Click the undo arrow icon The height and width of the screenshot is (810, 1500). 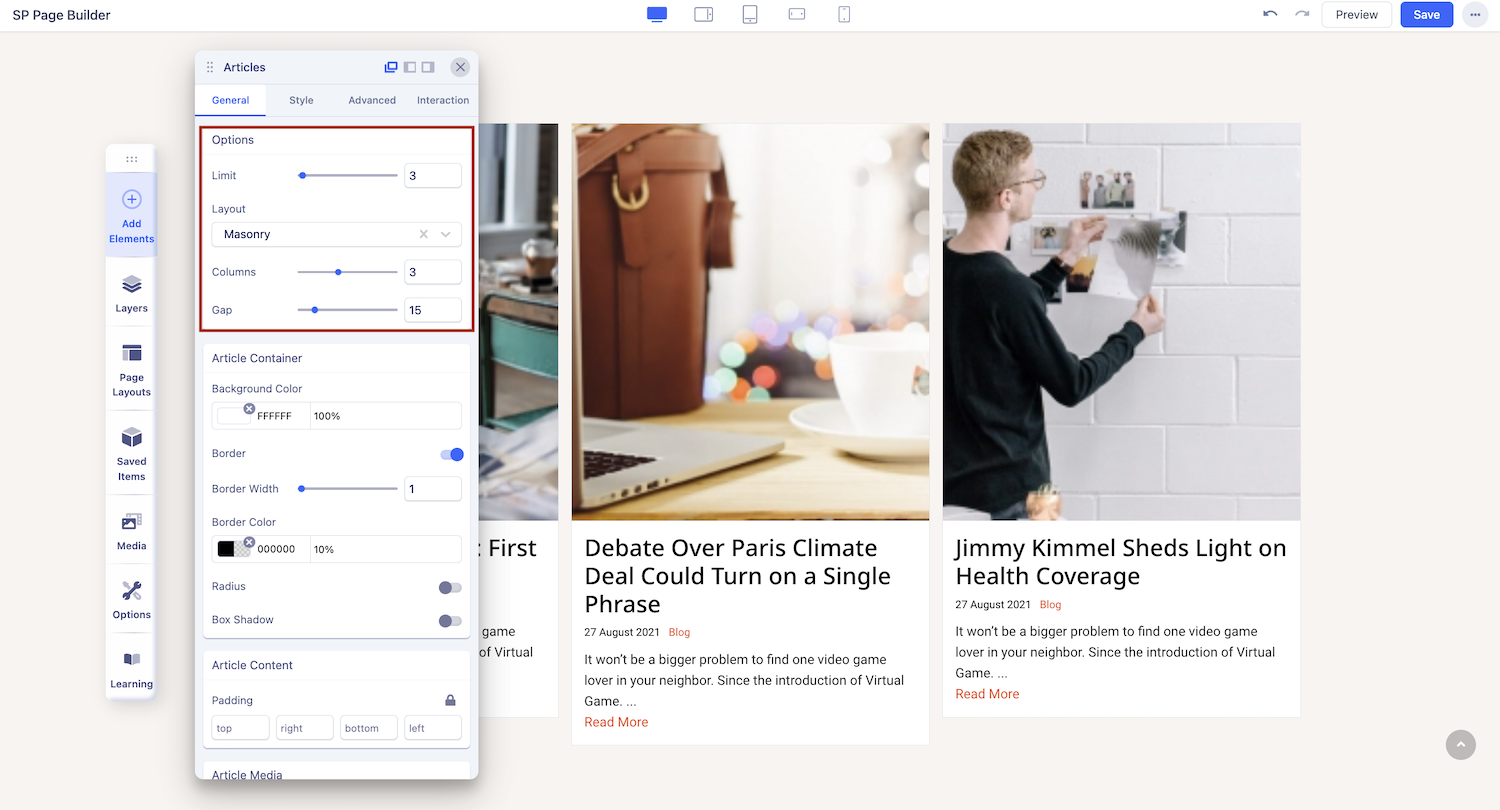1270,14
